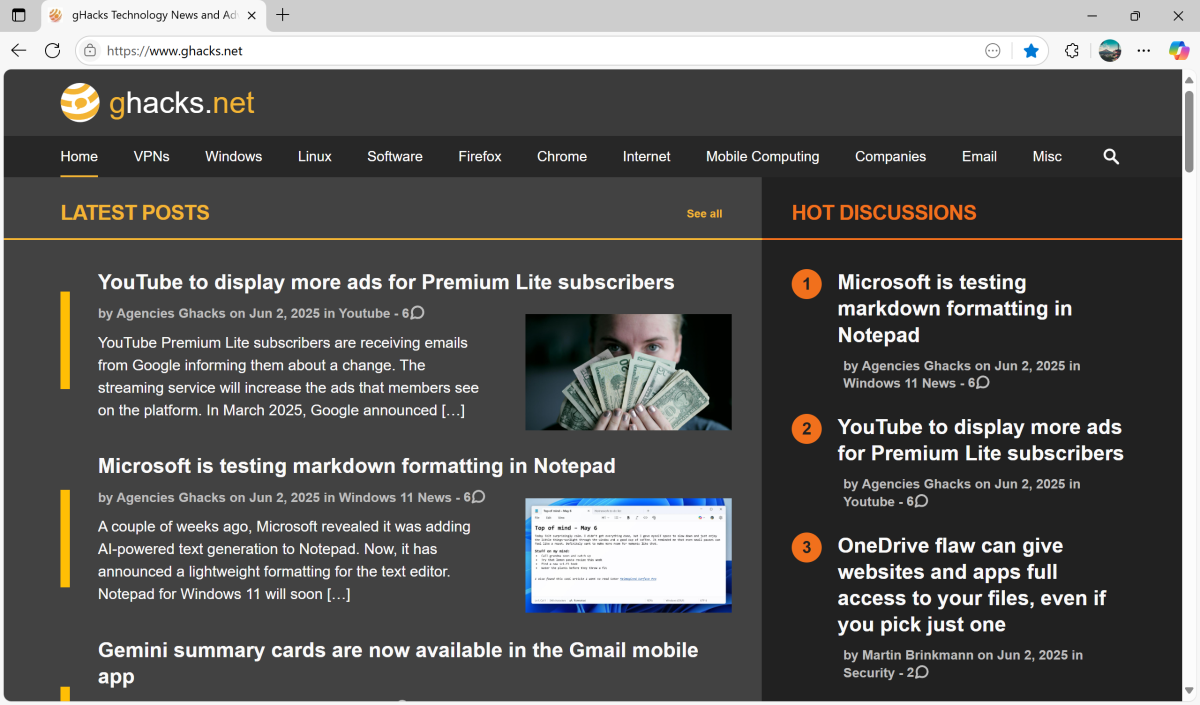Open Notepad markdown article in Latest Posts
This screenshot has height=705, width=1200.
357,466
